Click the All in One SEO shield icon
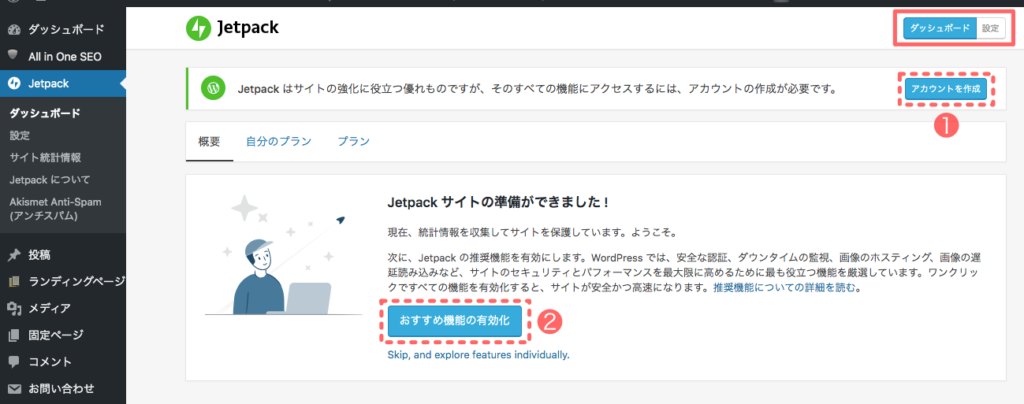The width and height of the screenshot is (1024, 404). pos(13,56)
